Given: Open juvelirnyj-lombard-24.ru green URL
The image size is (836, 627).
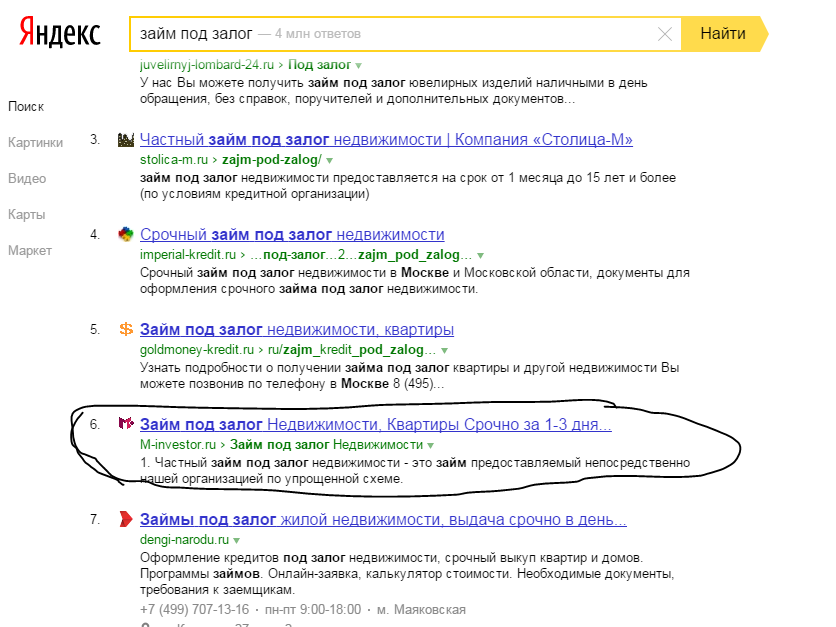Looking at the screenshot, I should [x=207, y=65].
